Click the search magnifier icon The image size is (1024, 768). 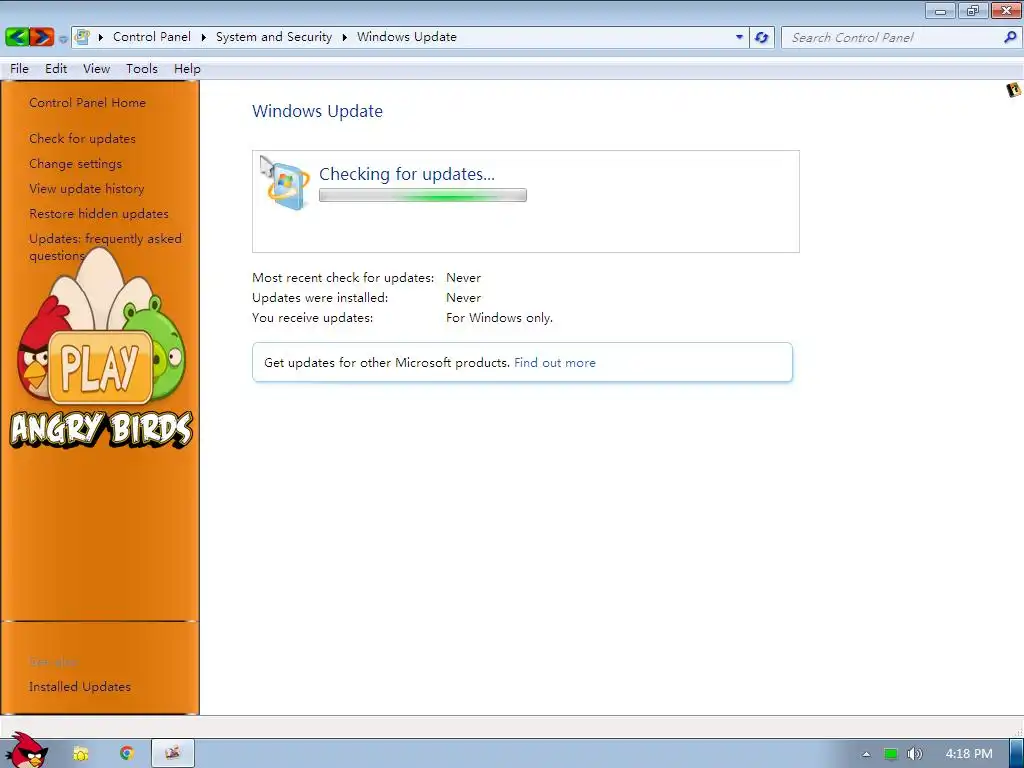click(1010, 37)
